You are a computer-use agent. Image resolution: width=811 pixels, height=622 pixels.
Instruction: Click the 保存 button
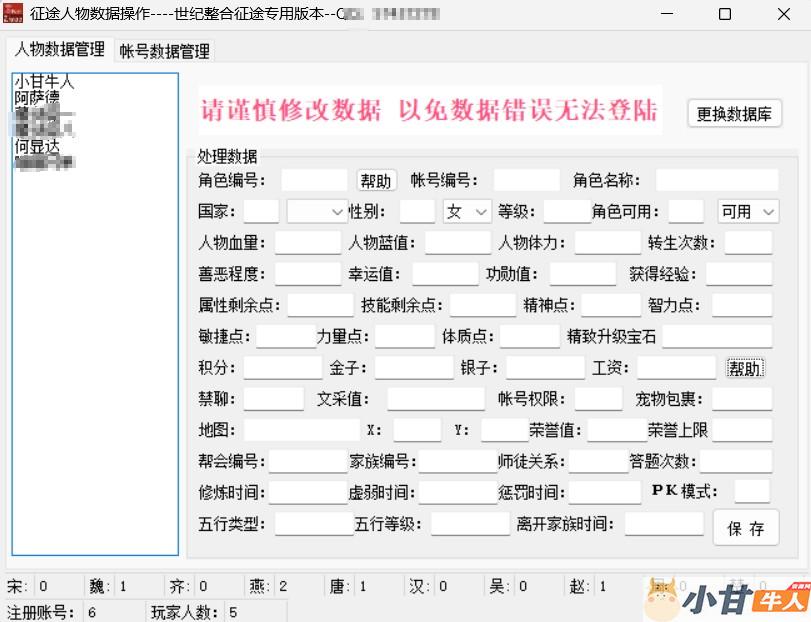(746, 528)
